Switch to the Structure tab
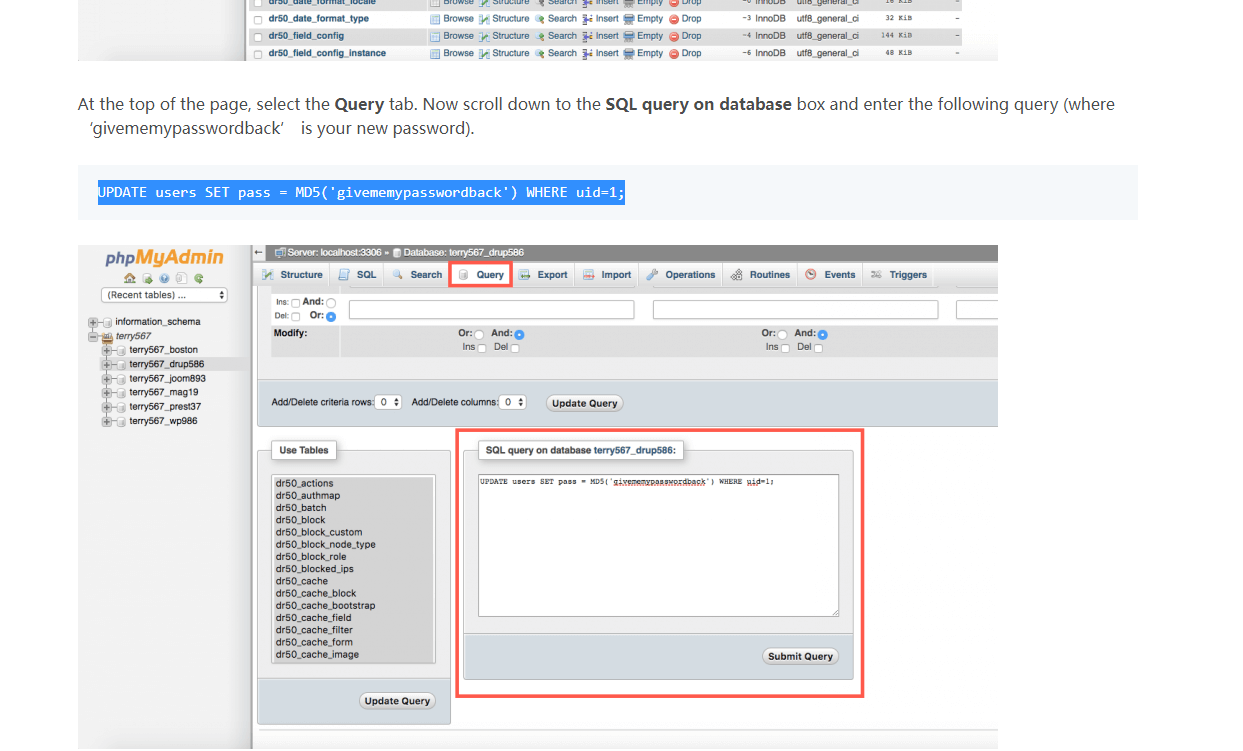This screenshot has height=751, width=1243. [x=293, y=275]
